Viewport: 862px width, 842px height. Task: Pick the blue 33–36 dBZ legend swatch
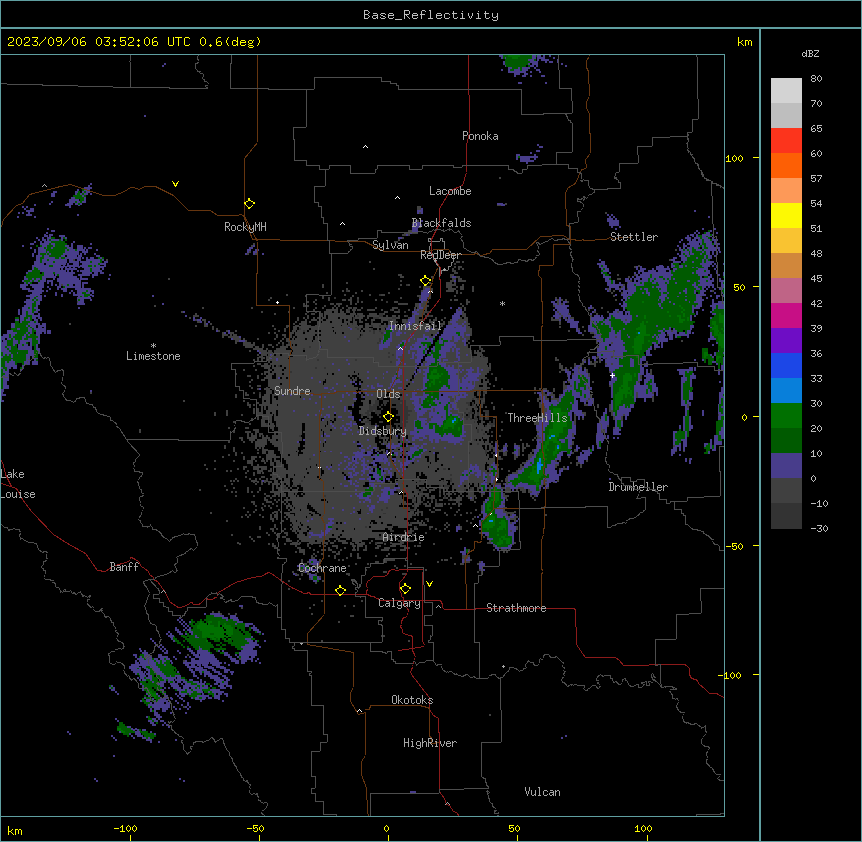(x=786, y=365)
